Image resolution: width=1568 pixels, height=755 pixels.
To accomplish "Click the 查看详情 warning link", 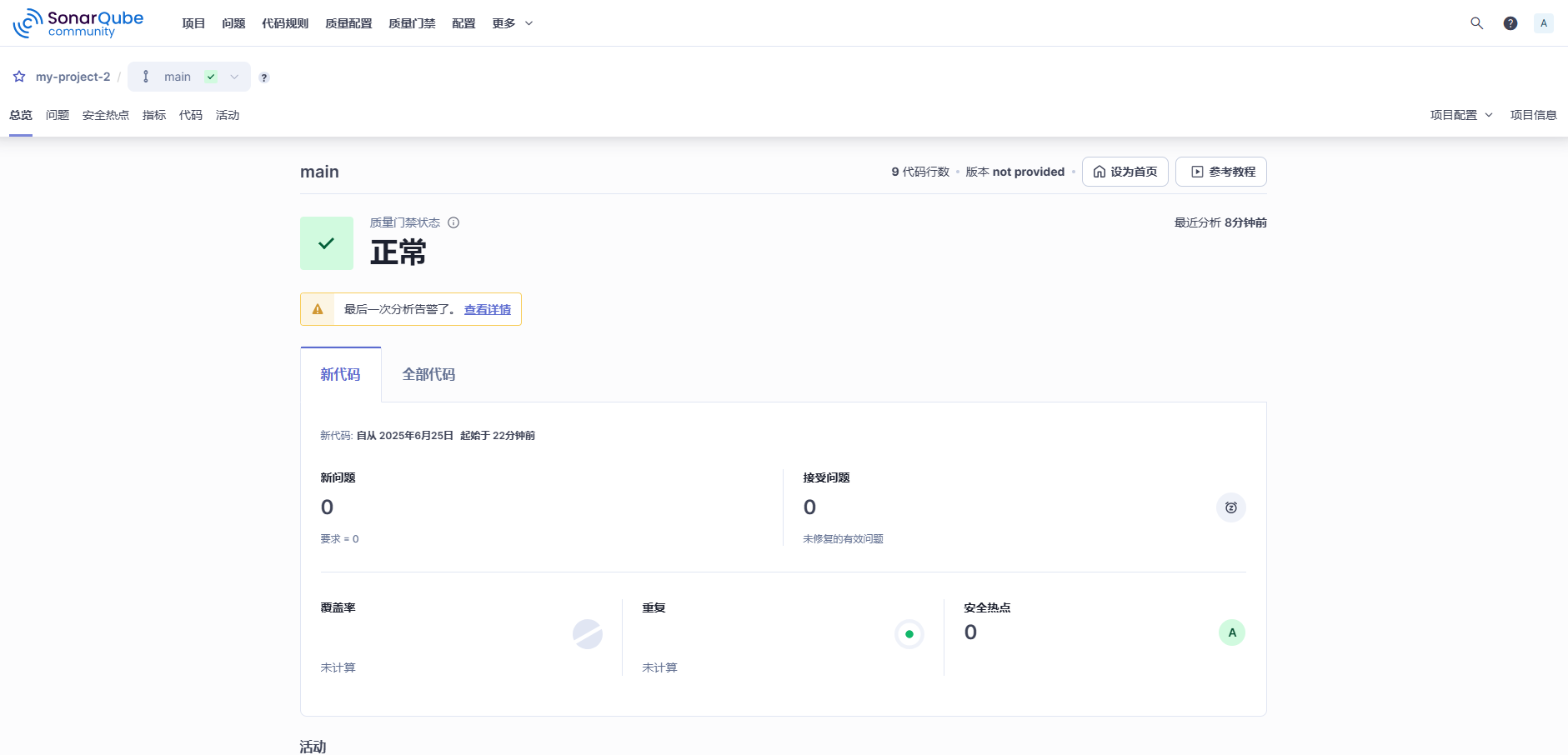I will point(487,310).
